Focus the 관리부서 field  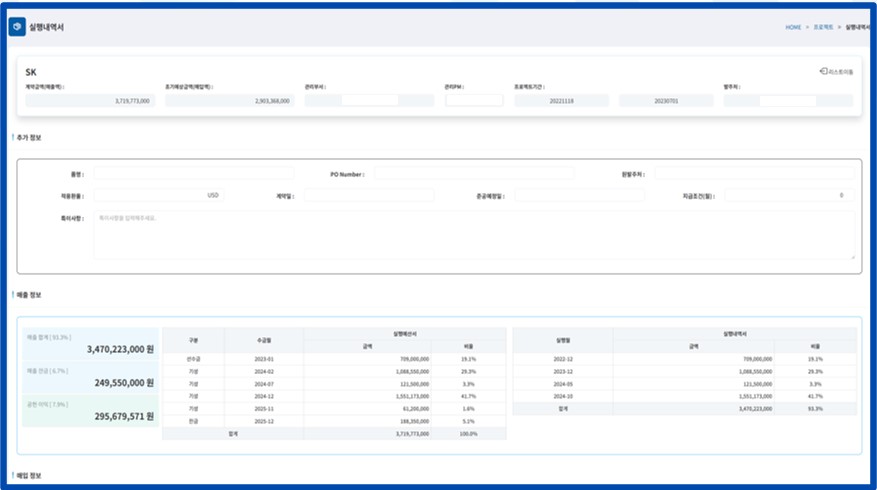(369, 101)
